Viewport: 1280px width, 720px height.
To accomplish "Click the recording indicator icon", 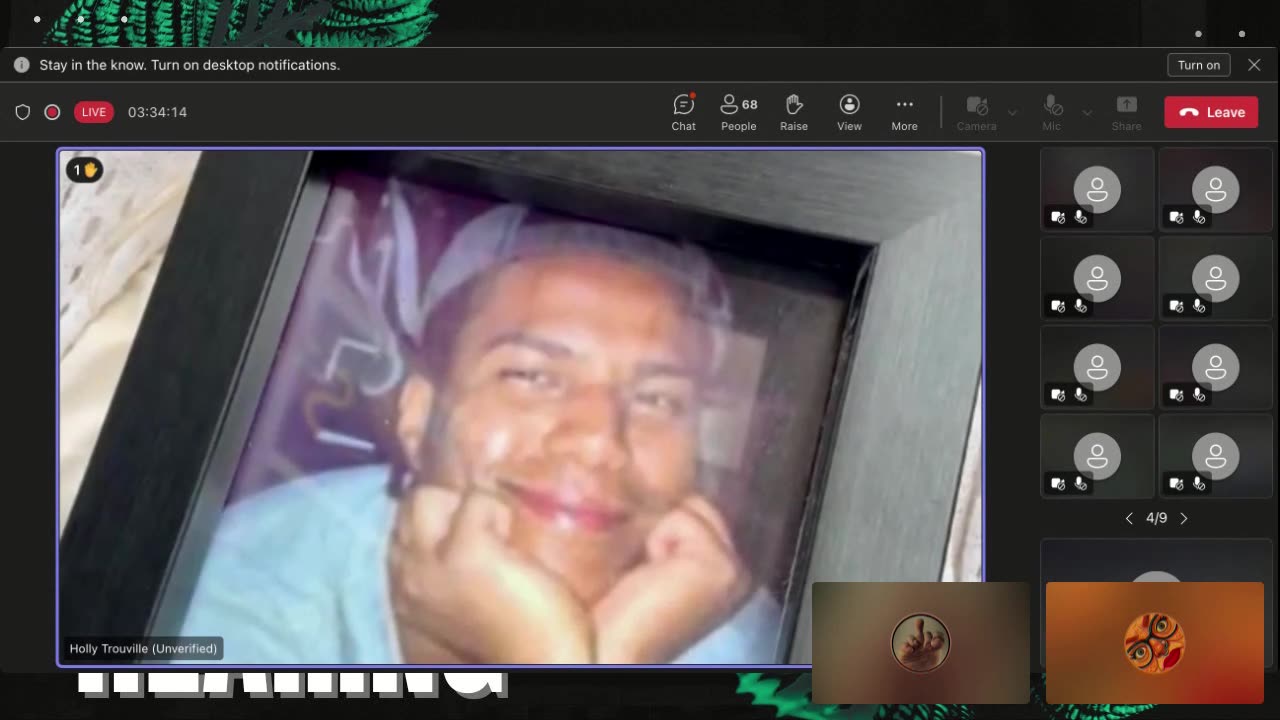I will (x=52, y=112).
